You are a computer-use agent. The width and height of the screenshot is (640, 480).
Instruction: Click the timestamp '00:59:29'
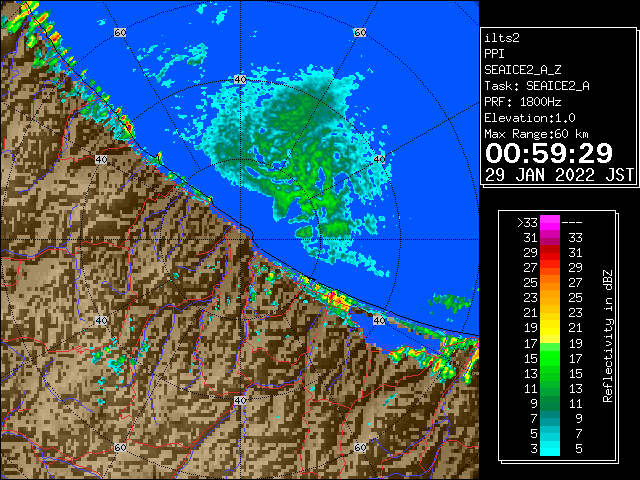pos(549,153)
